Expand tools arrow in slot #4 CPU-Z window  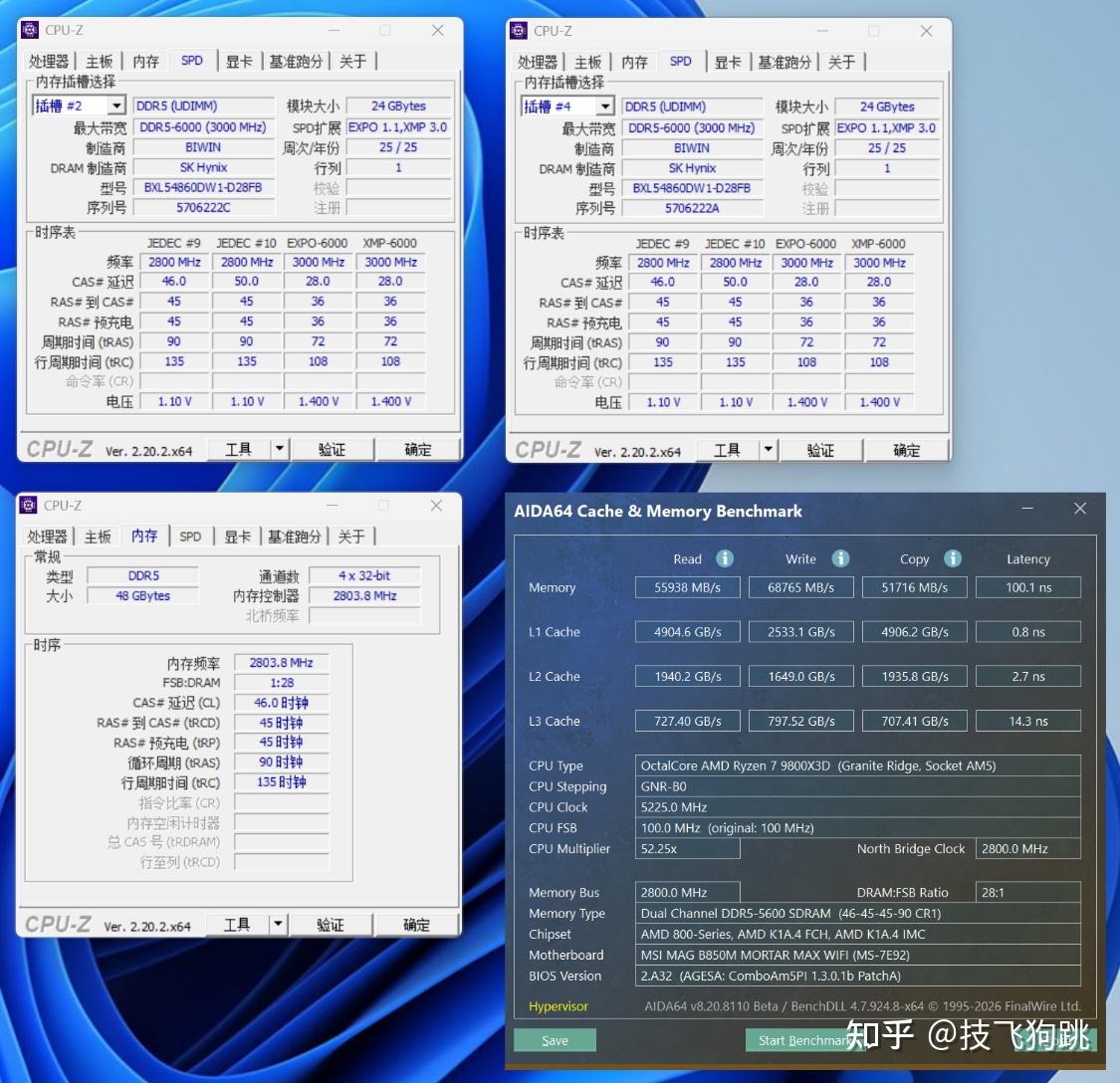pos(768,450)
